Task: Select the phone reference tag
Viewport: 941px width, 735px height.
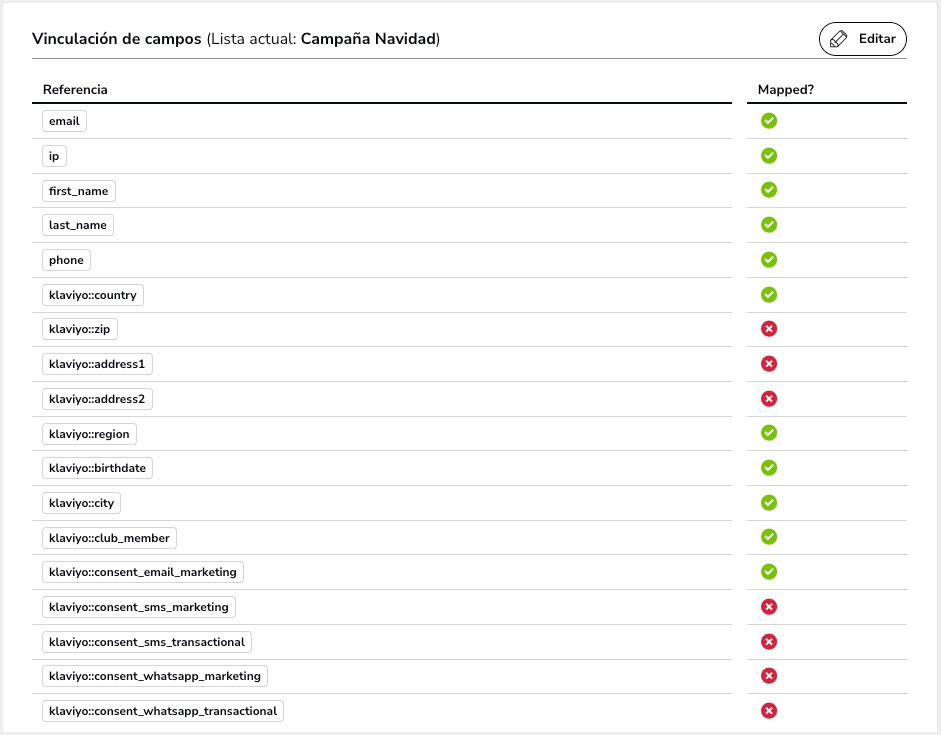Action: (66, 260)
